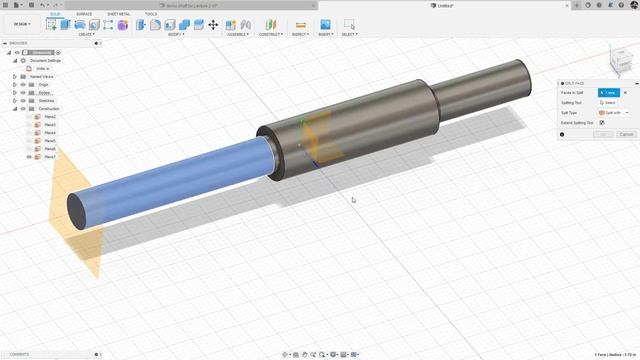This screenshot has width=640, height=360.
Task: Switch to the Sheet Metal tab
Action: (x=118, y=14)
